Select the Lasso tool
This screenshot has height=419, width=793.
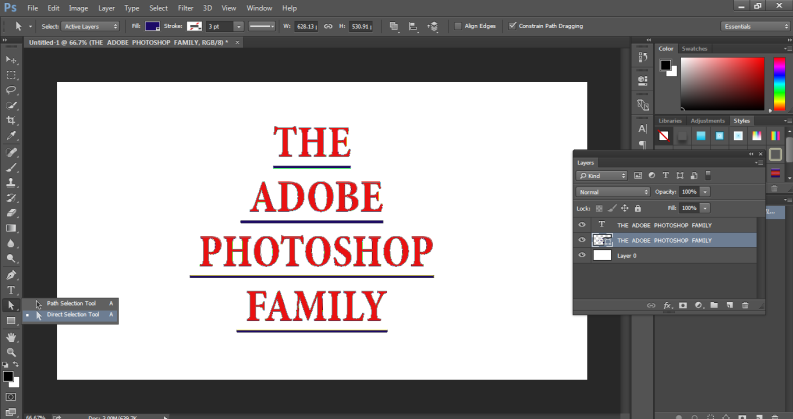(x=11, y=90)
